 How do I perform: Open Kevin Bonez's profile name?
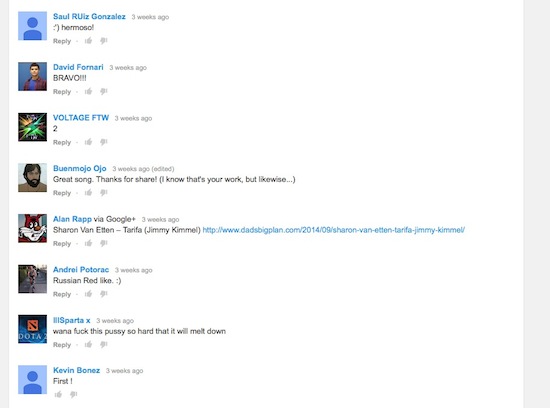(x=76, y=370)
